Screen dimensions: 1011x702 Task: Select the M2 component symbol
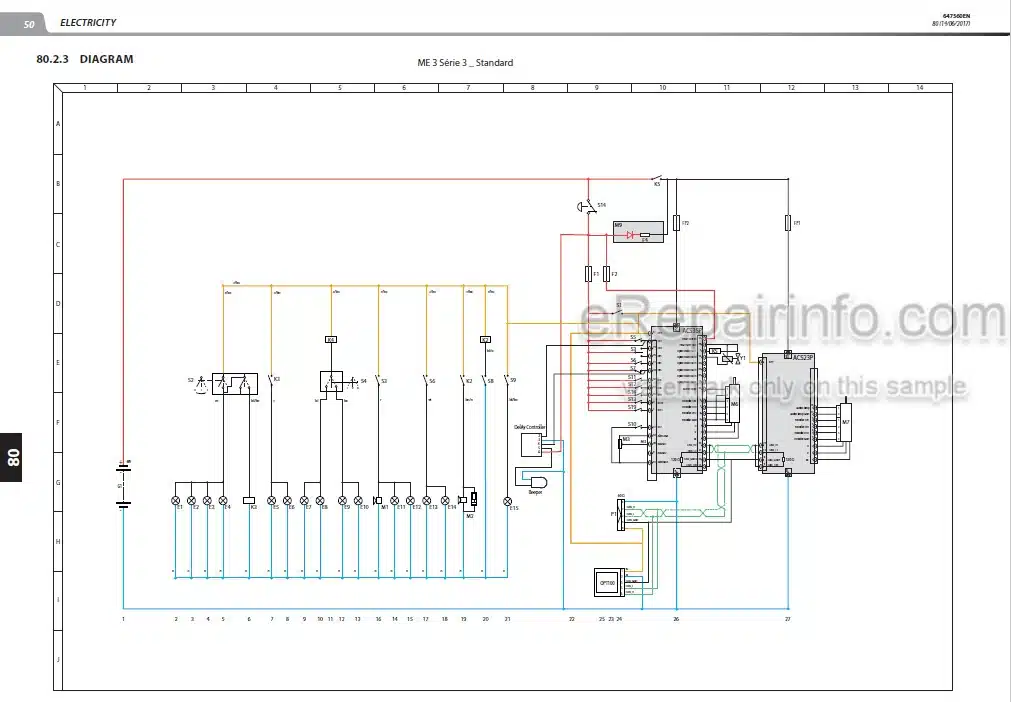(468, 499)
